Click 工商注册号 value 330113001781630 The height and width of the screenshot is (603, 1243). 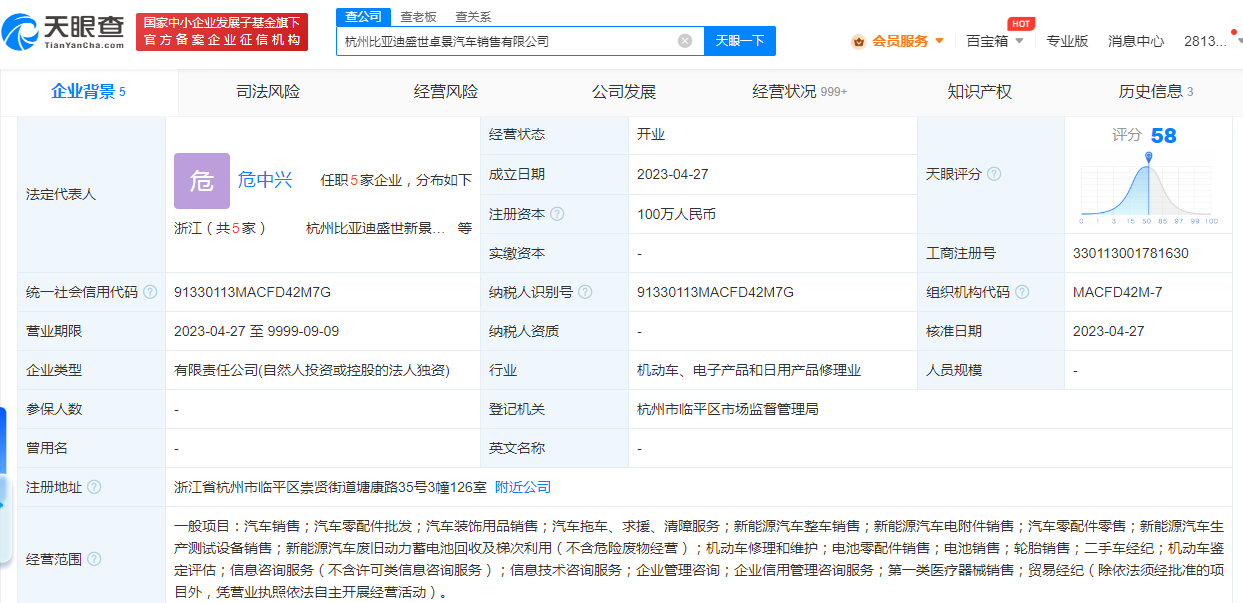tap(1131, 253)
